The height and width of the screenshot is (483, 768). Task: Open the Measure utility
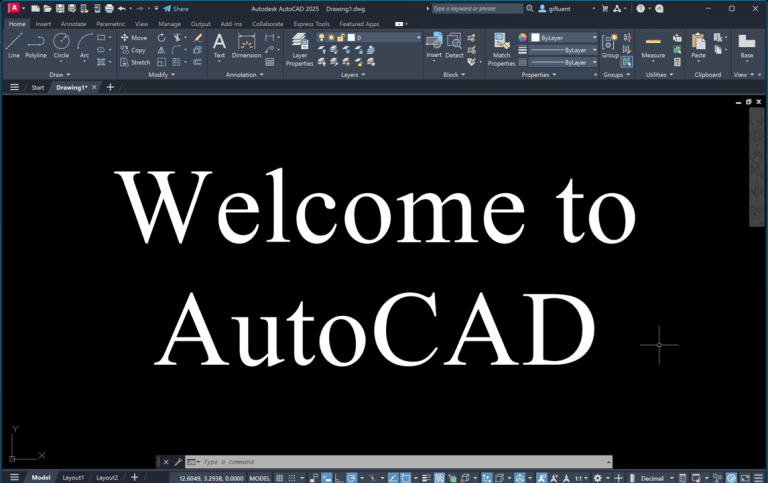[653, 47]
